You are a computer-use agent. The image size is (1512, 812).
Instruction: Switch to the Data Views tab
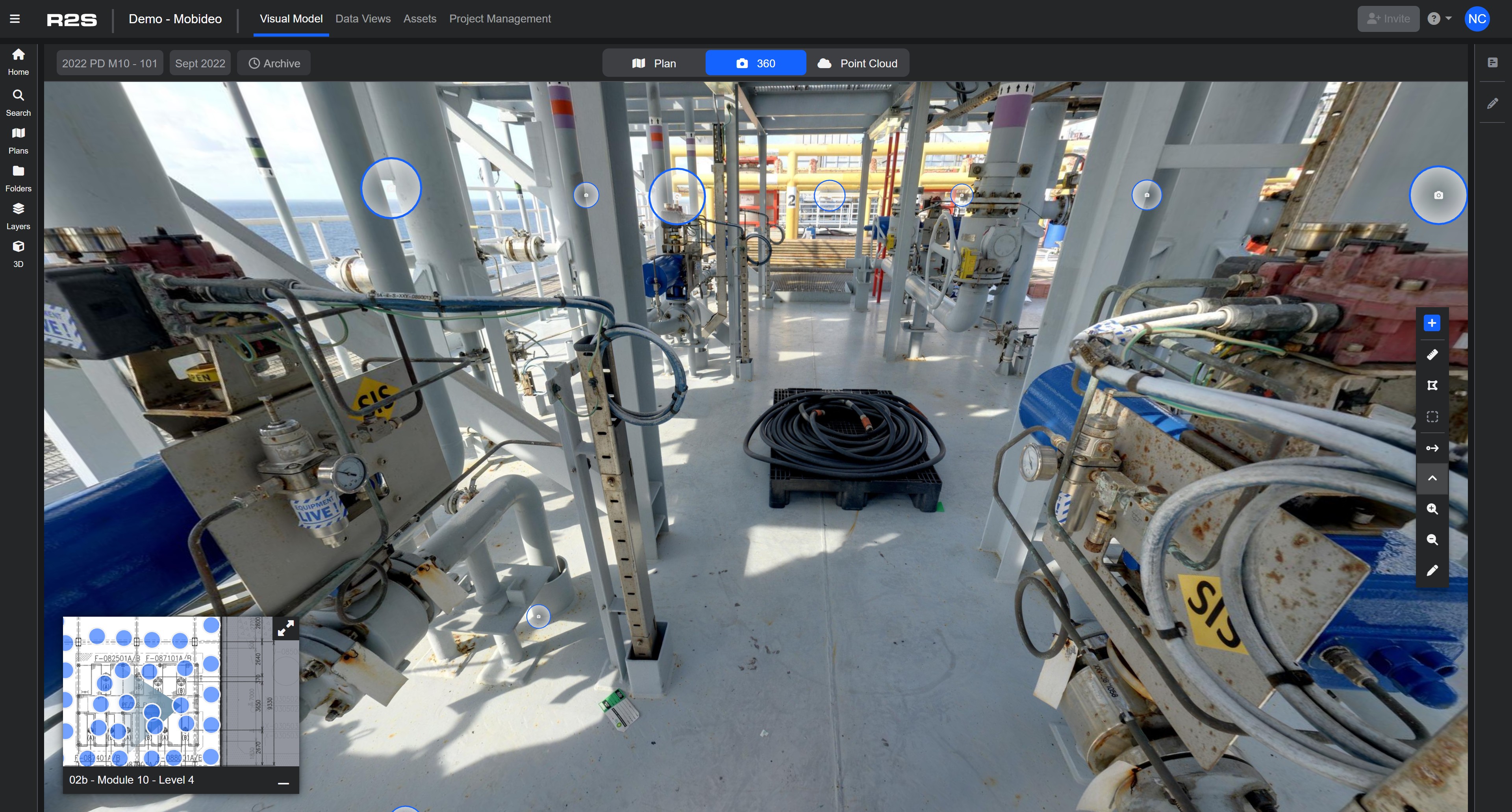(363, 19)
